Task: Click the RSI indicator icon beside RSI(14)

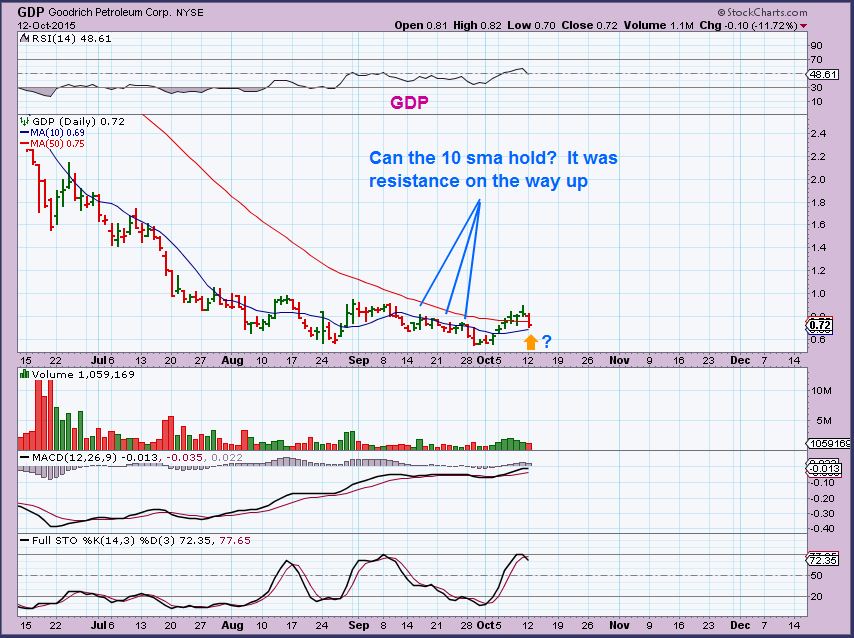Action: click(24, 39)
